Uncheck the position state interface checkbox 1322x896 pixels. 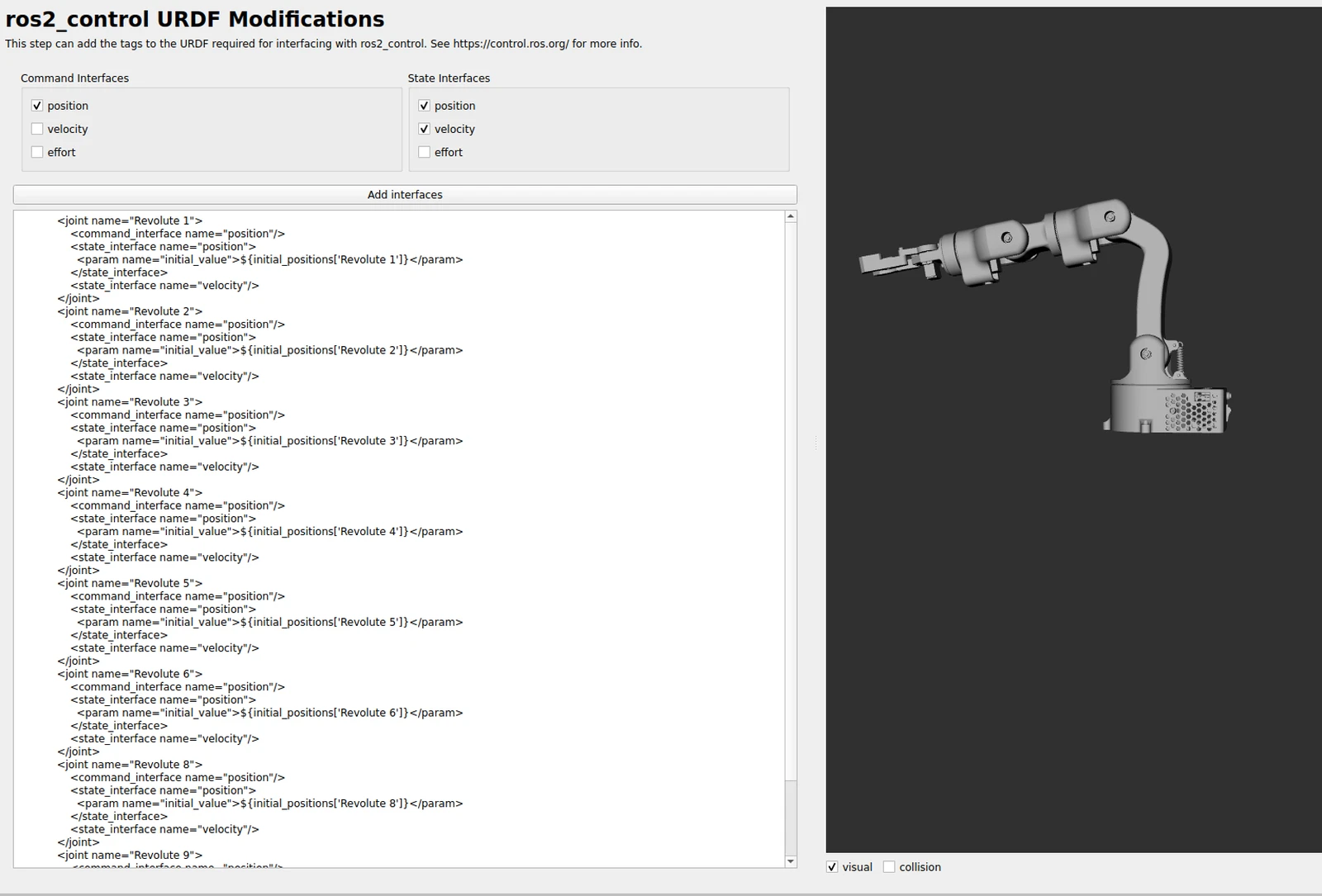(424, 106)
